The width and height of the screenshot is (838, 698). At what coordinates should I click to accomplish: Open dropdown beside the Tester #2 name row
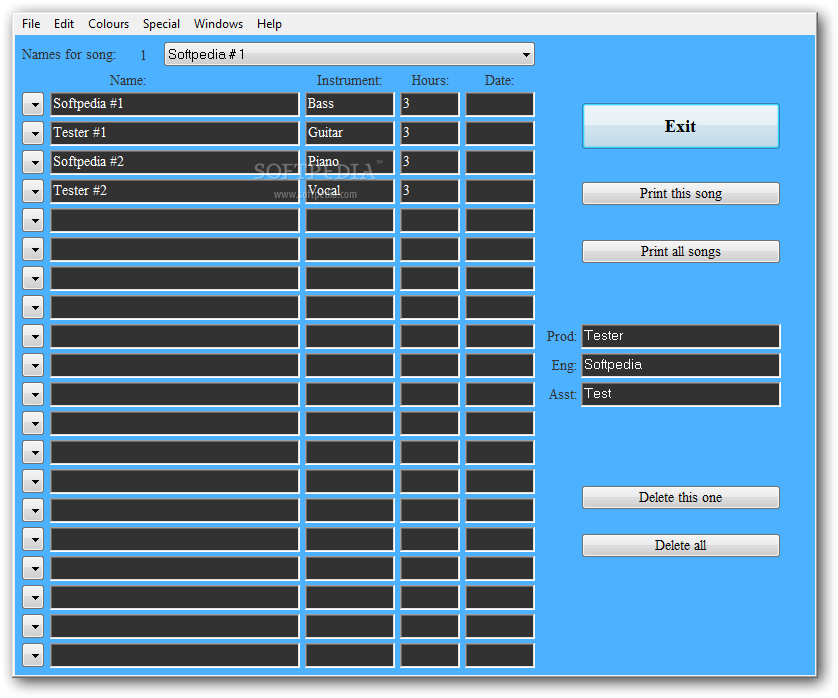tap(33, 191)
